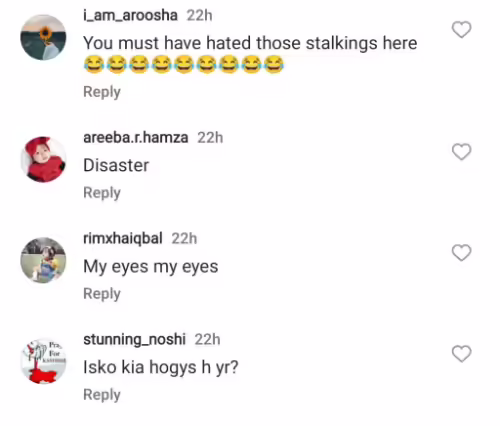This screenshot has height=426, width=500.
Task: Visit the i_am_aroosha username link
Action: (x=130, y=16)
